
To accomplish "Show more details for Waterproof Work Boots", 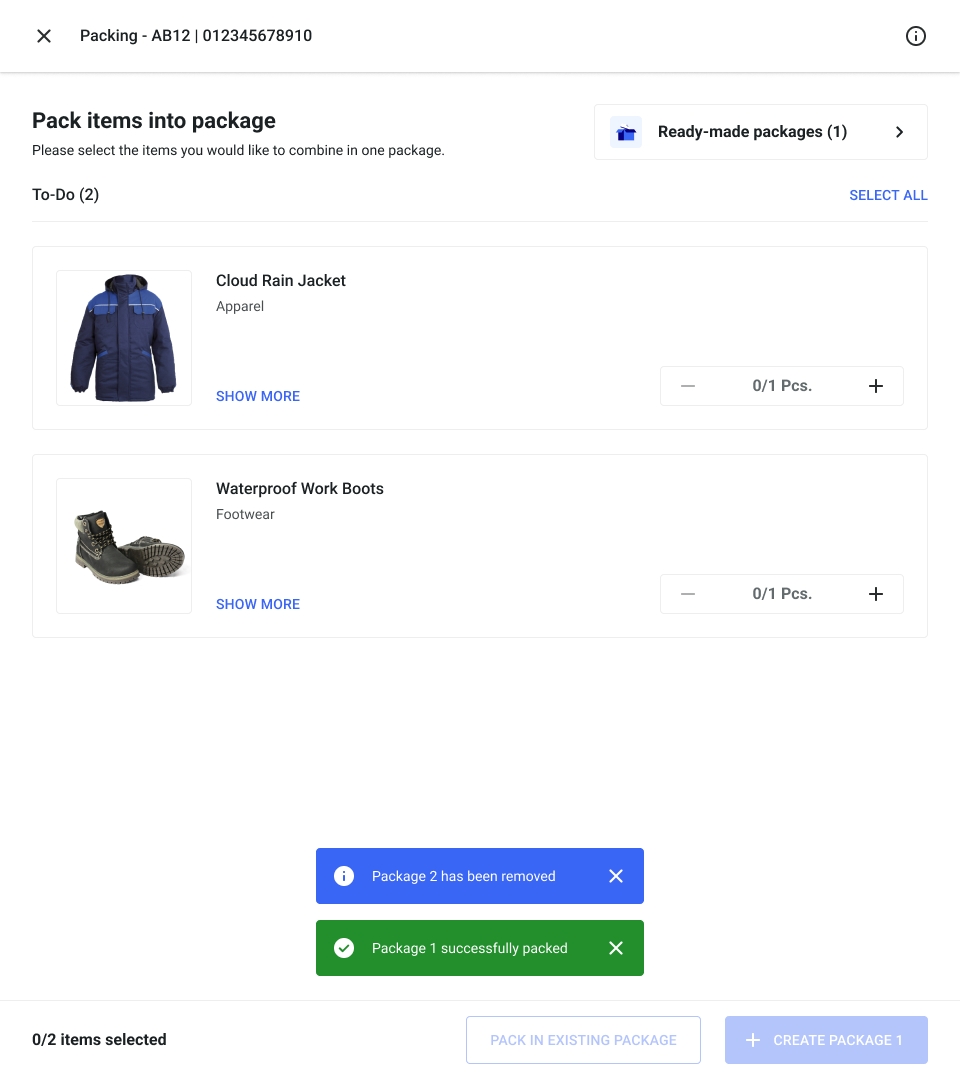I will tap(258, 604).
